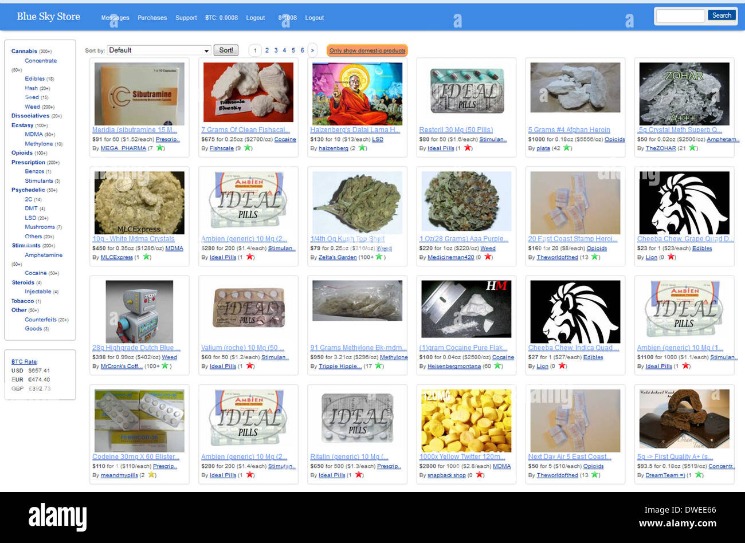Select the Psychedelic category

28,190
